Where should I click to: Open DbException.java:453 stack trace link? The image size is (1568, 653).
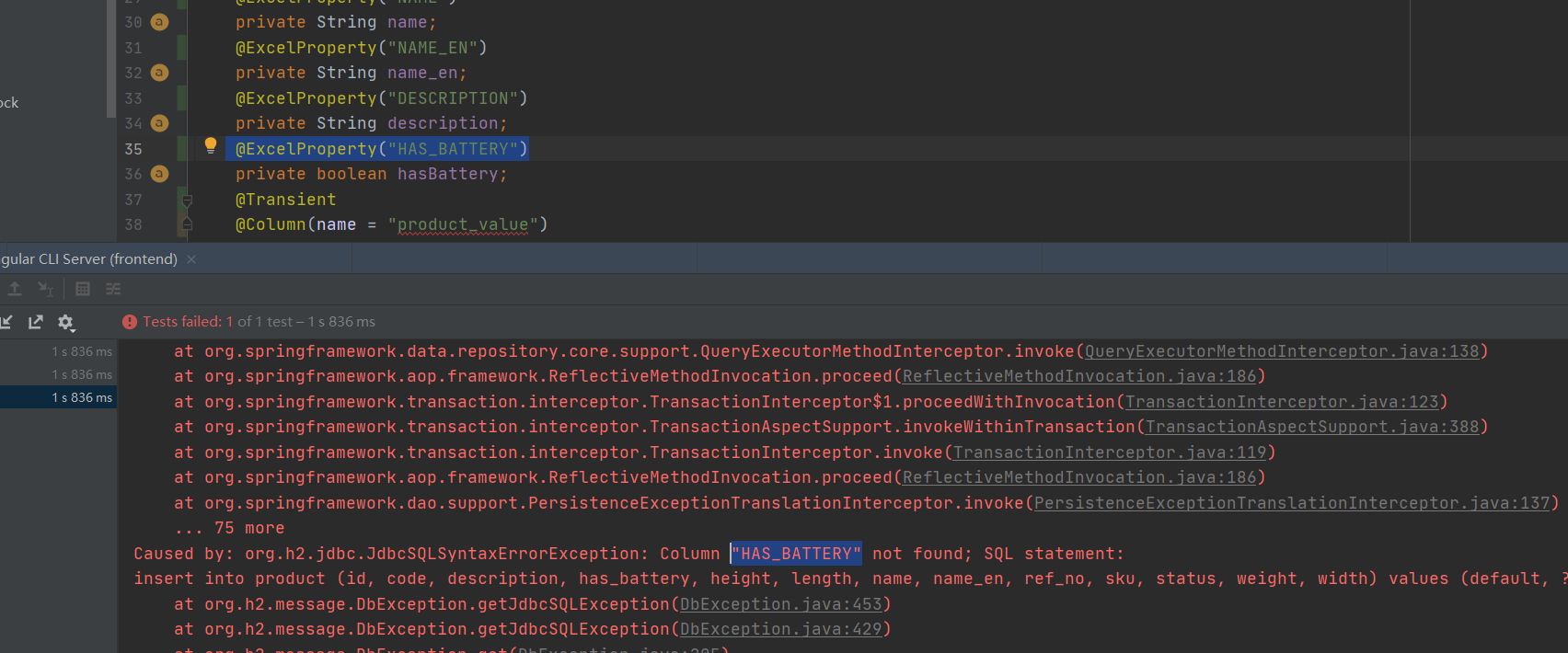coord(780,604)
